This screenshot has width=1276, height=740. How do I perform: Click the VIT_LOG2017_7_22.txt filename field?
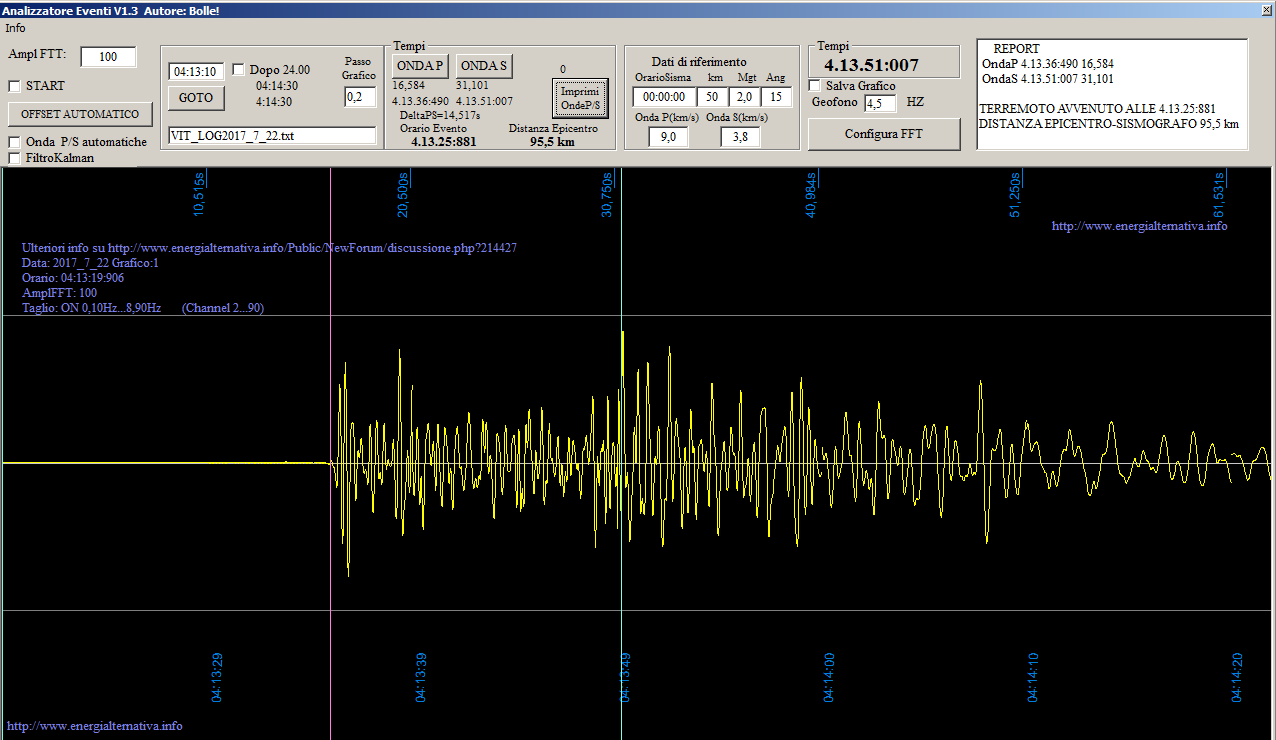(272, 136)
